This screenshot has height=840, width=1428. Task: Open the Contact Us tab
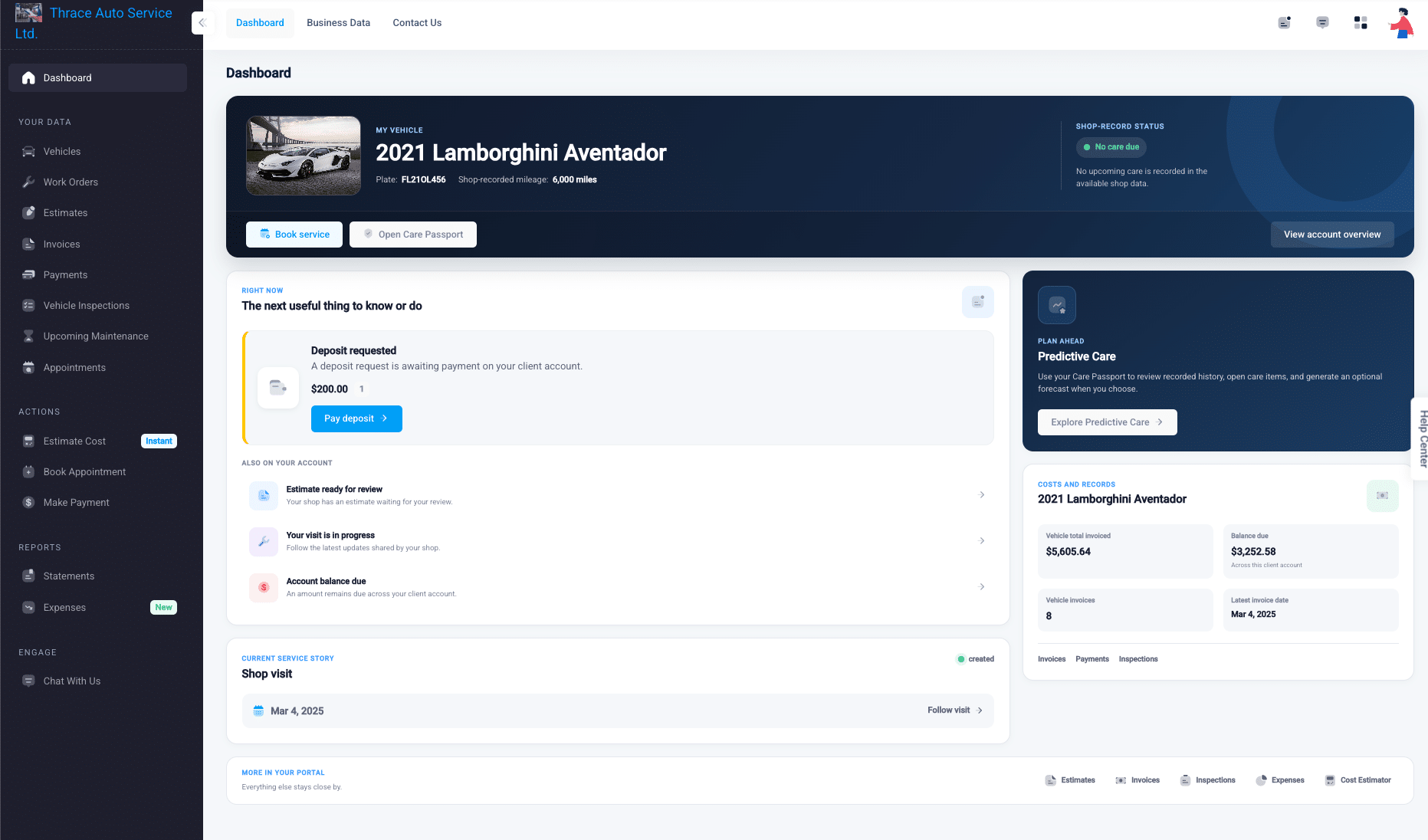[417, 23]
